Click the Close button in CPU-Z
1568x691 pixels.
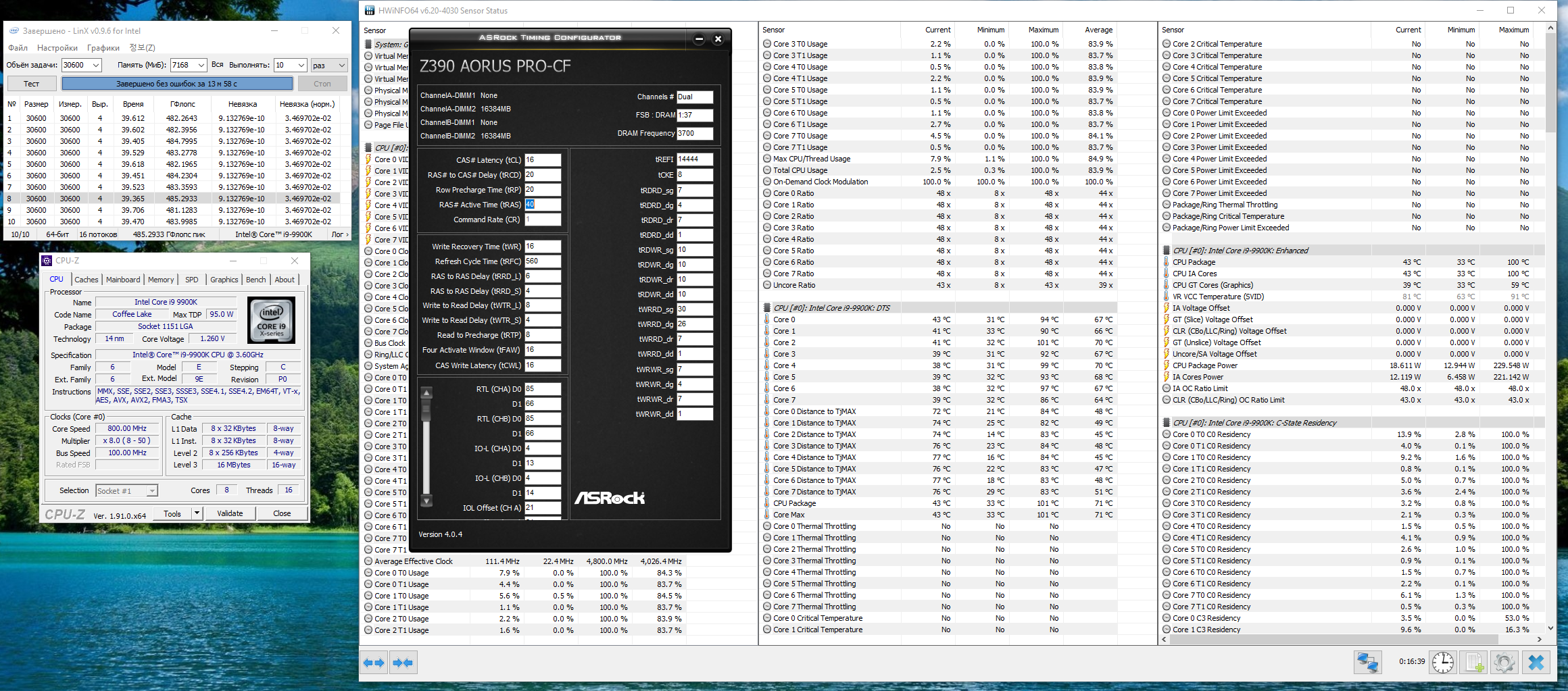[x=282, y=513]
